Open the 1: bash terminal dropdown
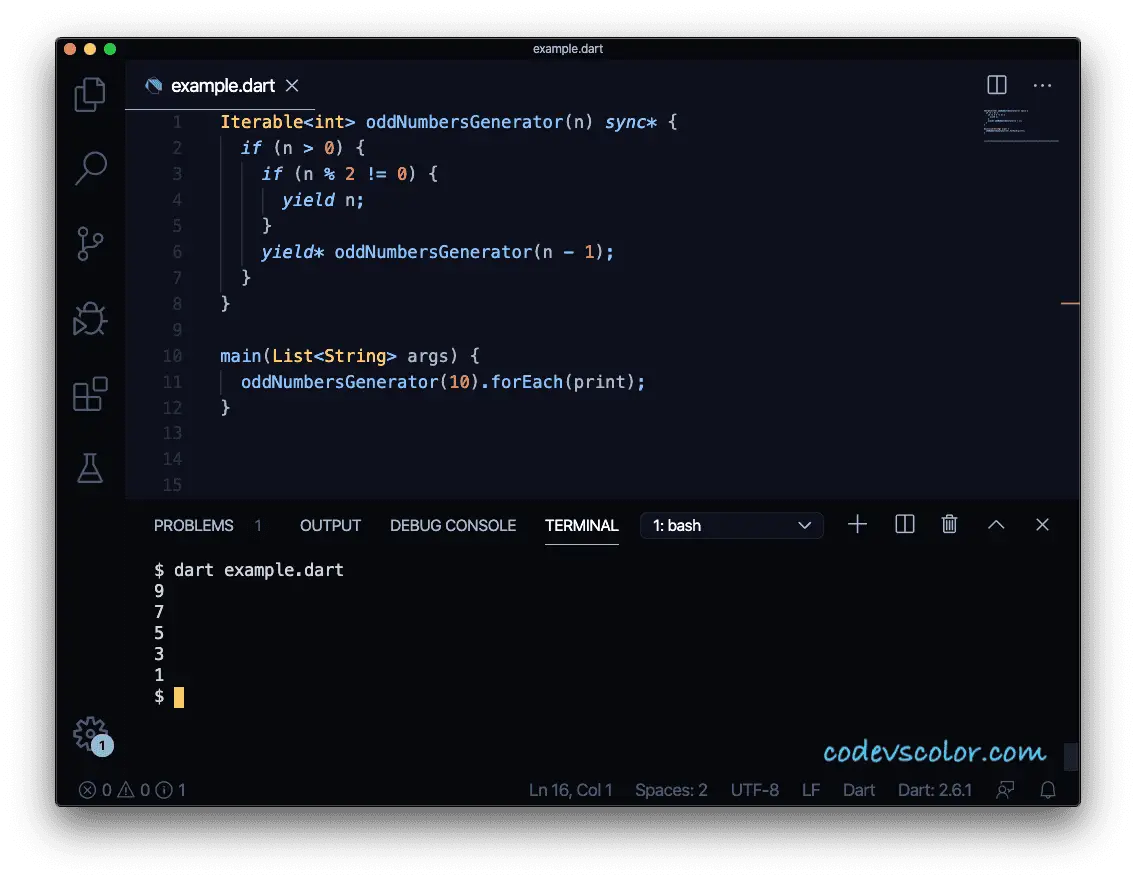The width and height of the screenshot is (1136, 880). coord(732,526)
